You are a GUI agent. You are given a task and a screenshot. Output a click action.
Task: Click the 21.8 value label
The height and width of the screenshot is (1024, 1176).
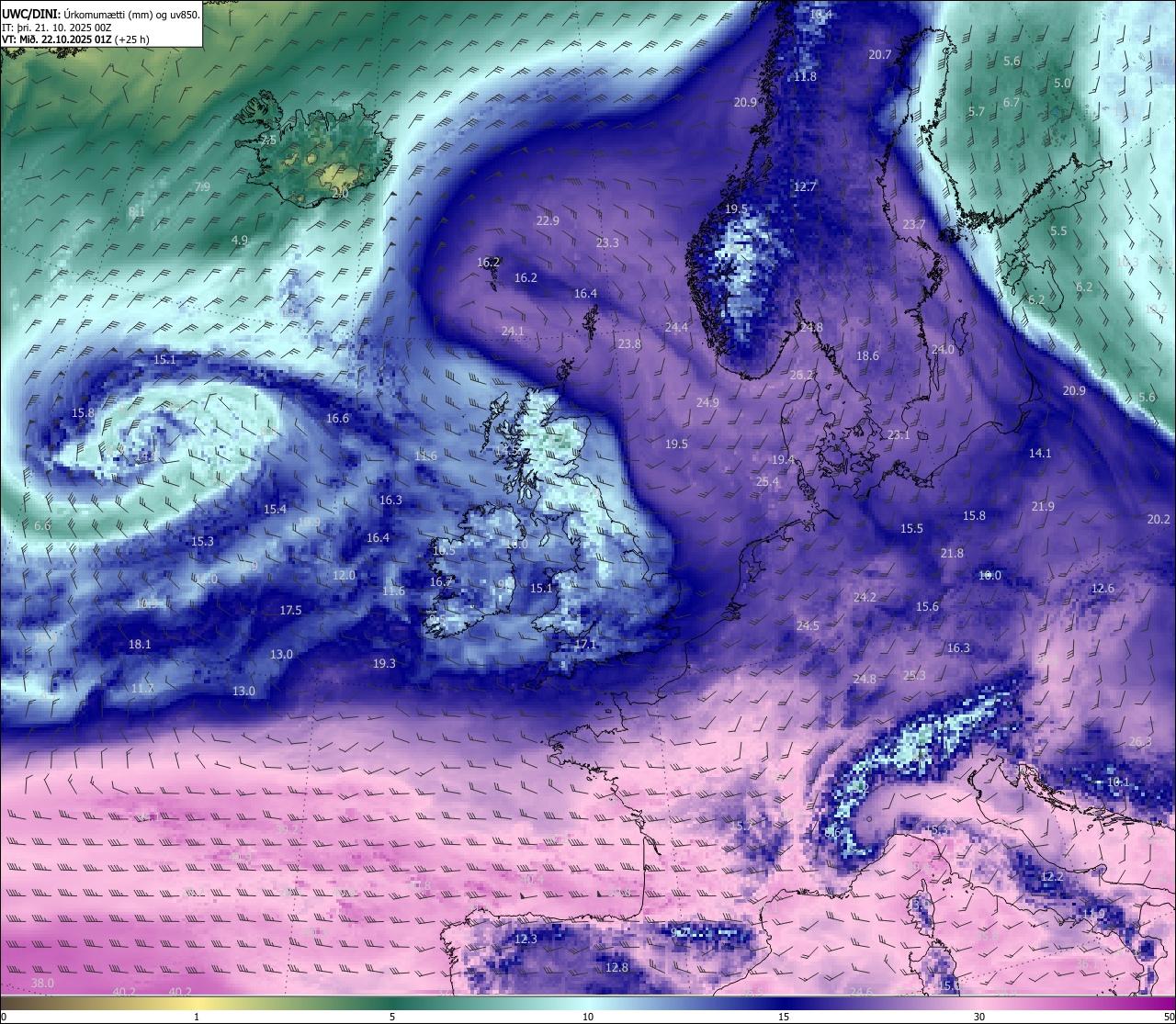pos(952,554)
